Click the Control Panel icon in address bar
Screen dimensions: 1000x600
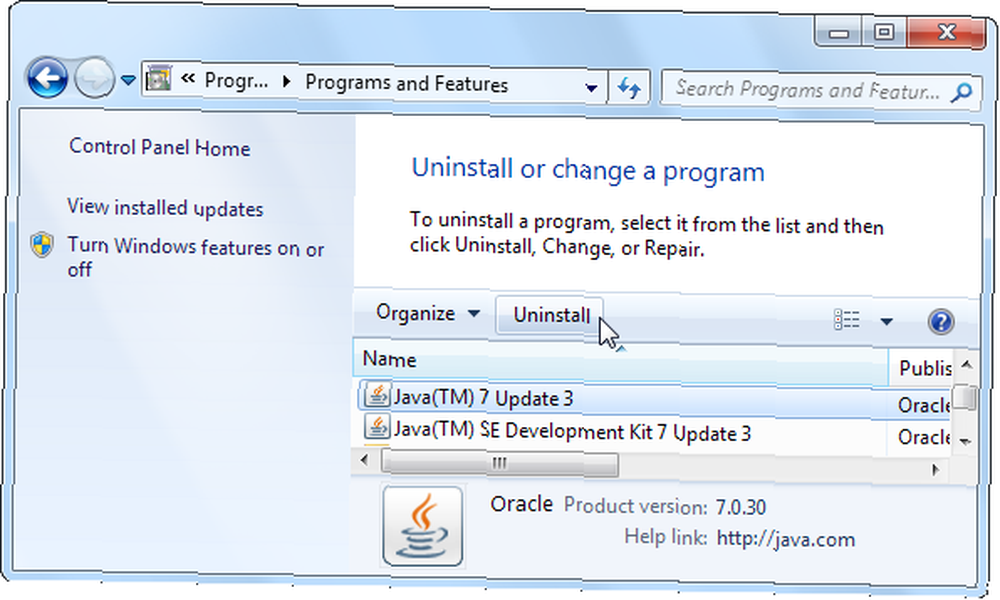(158, 79)
